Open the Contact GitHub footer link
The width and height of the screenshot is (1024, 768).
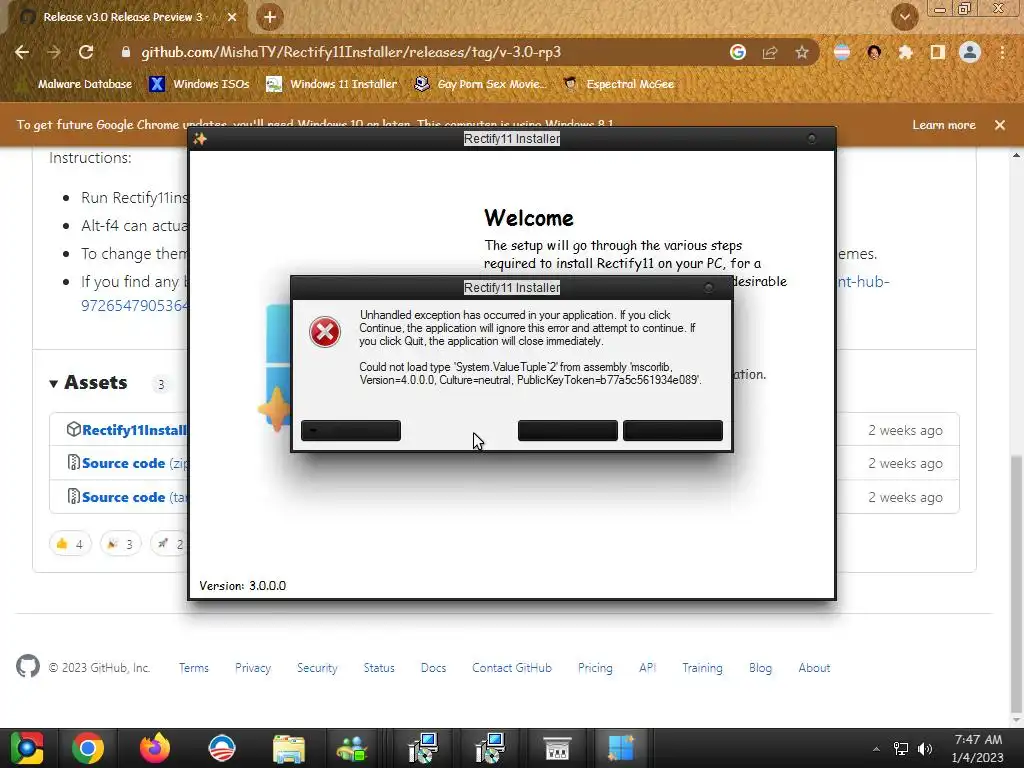point(512,668)
